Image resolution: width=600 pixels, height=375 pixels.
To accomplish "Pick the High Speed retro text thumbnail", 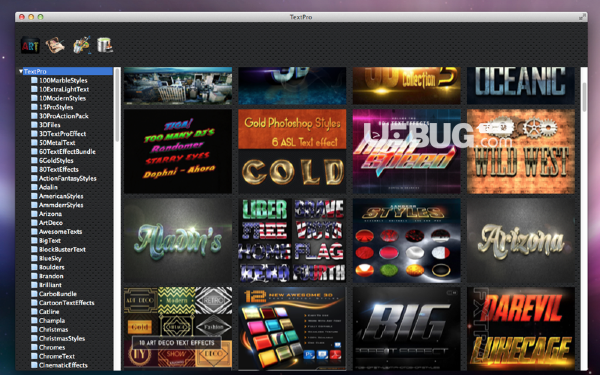I will pos(406,151).
